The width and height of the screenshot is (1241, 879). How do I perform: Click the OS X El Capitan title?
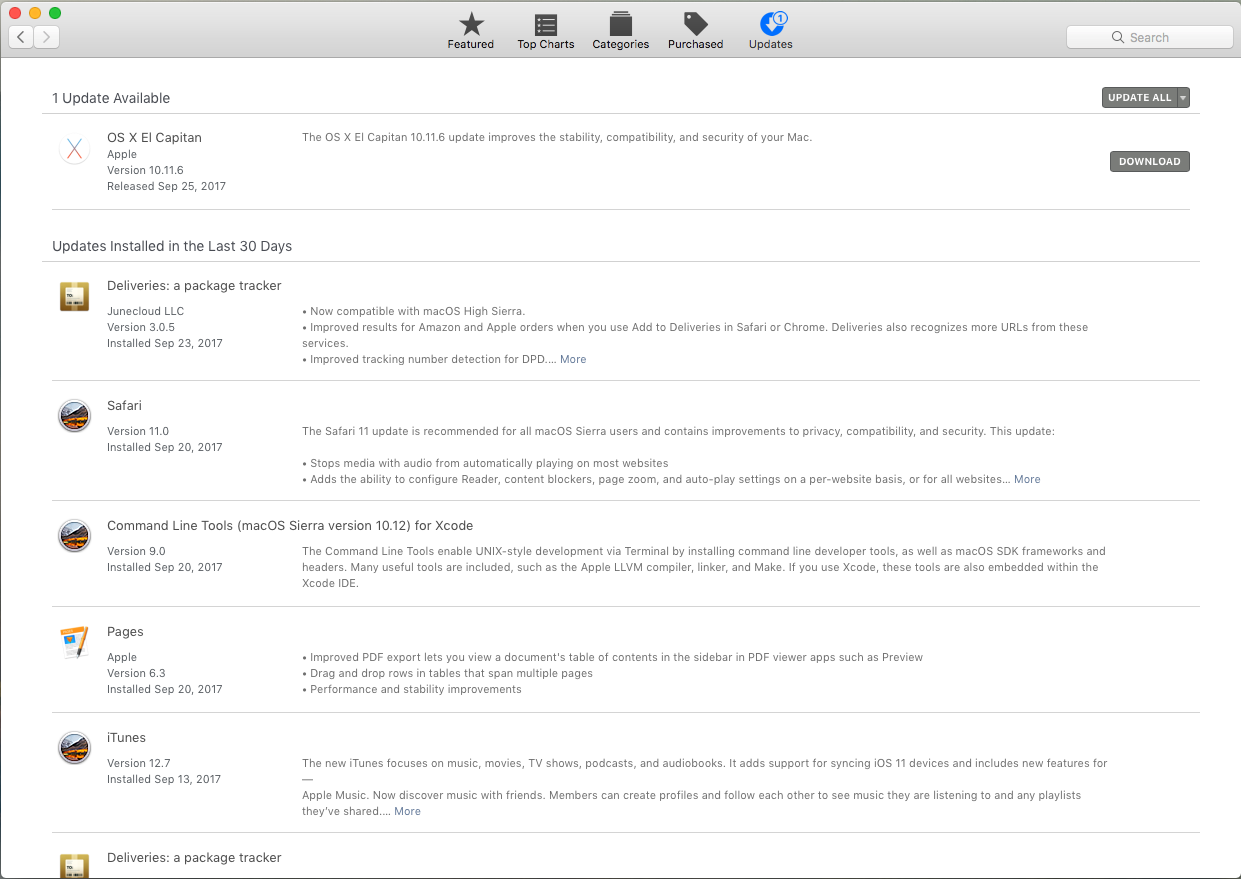point(154,138)
